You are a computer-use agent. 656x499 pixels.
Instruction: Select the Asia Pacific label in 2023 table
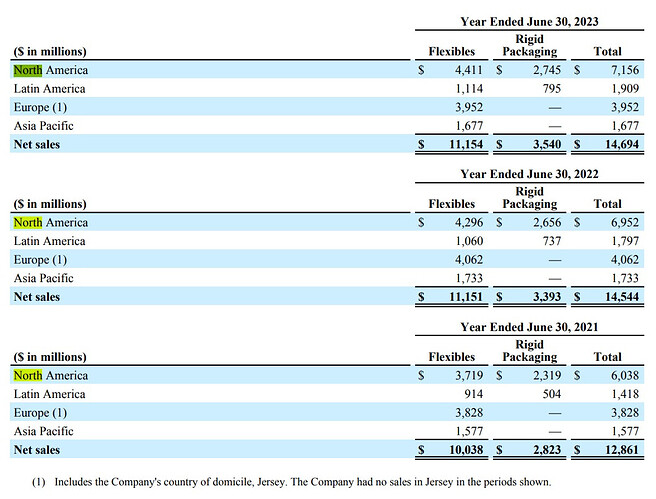point(44,126)
